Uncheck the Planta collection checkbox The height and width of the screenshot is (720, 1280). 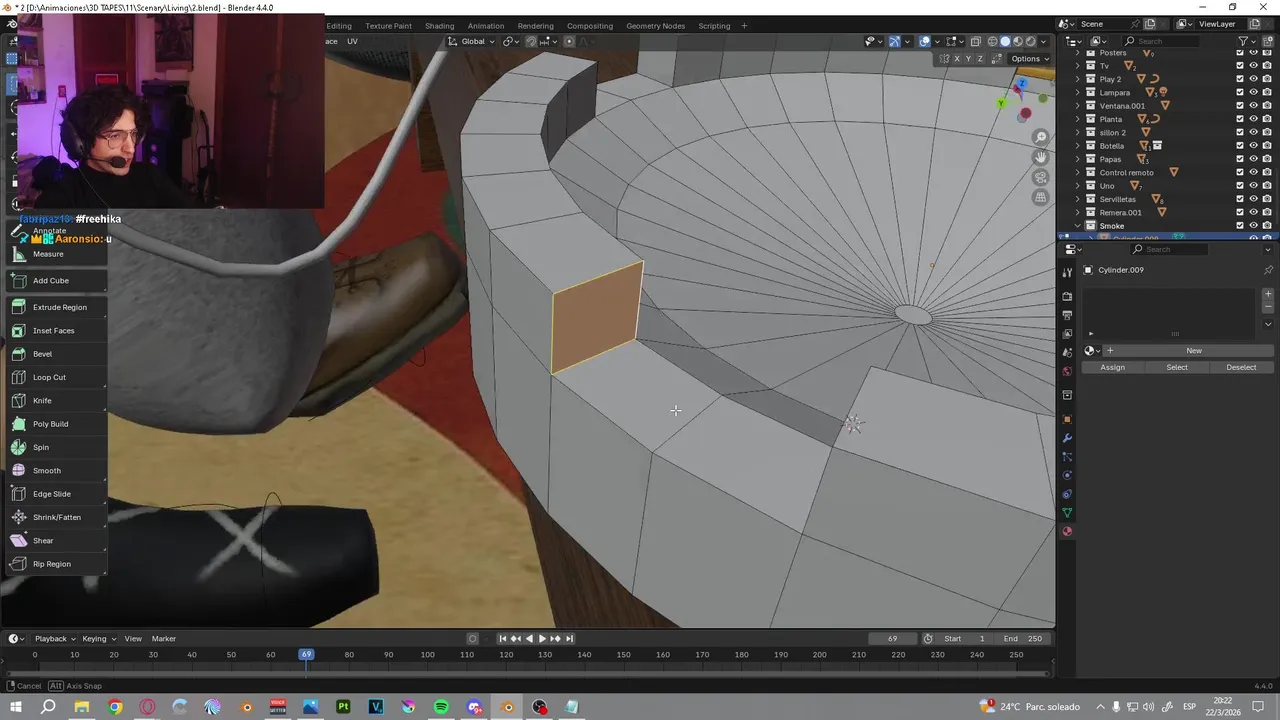point(1240,119)
